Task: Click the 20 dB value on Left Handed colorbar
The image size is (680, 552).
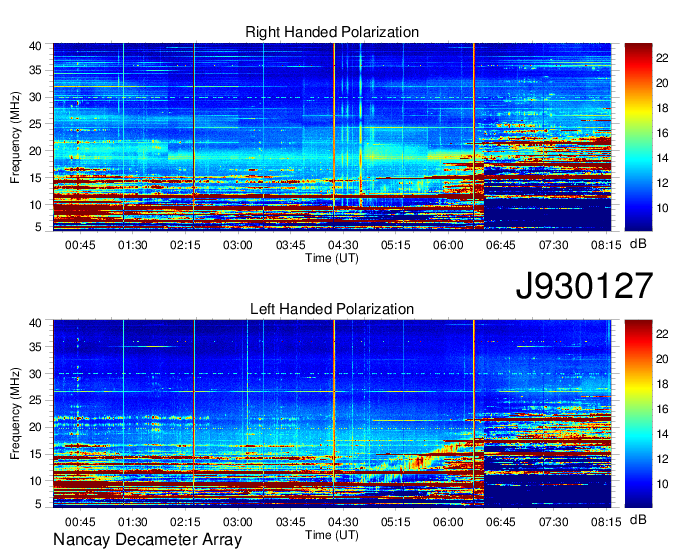Action: [662, 359]
